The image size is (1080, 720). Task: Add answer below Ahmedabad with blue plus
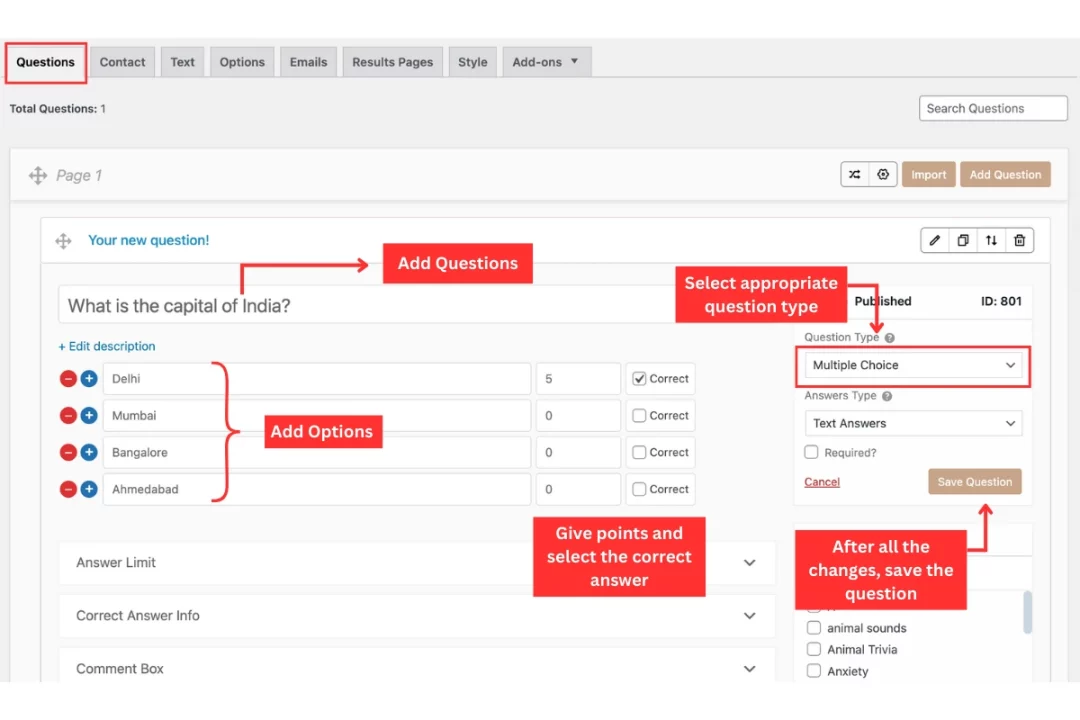click(x=89, y=490)
